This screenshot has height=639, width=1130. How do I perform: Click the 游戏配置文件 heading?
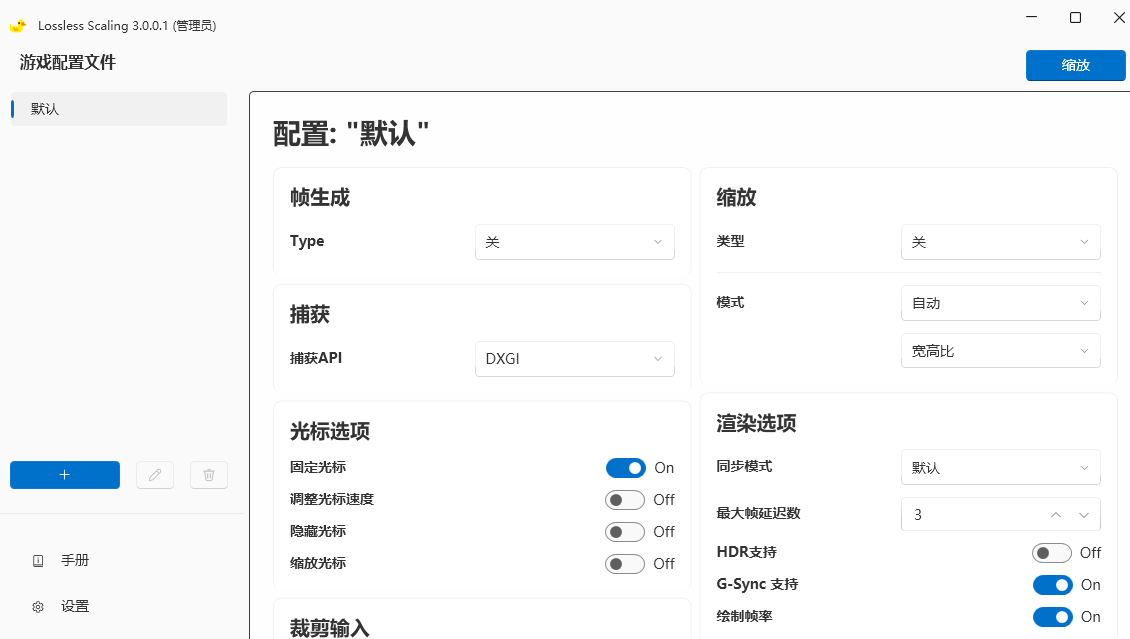point(68,63)
